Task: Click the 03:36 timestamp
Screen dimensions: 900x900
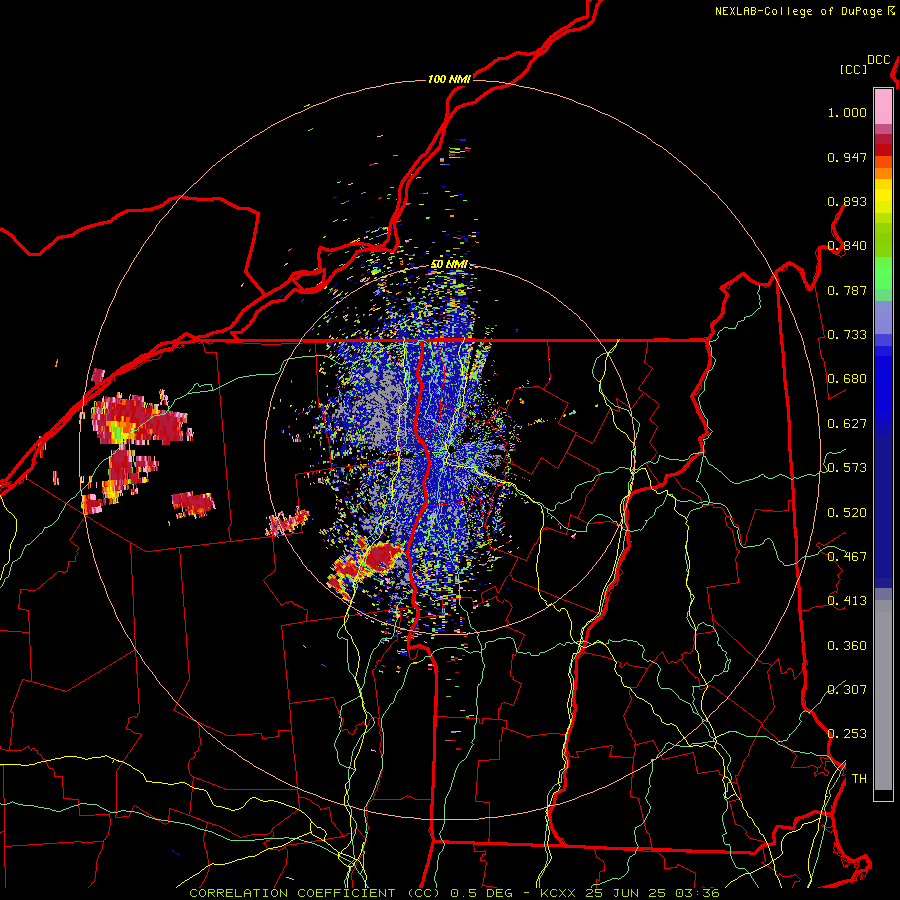Action: (697, 893)
